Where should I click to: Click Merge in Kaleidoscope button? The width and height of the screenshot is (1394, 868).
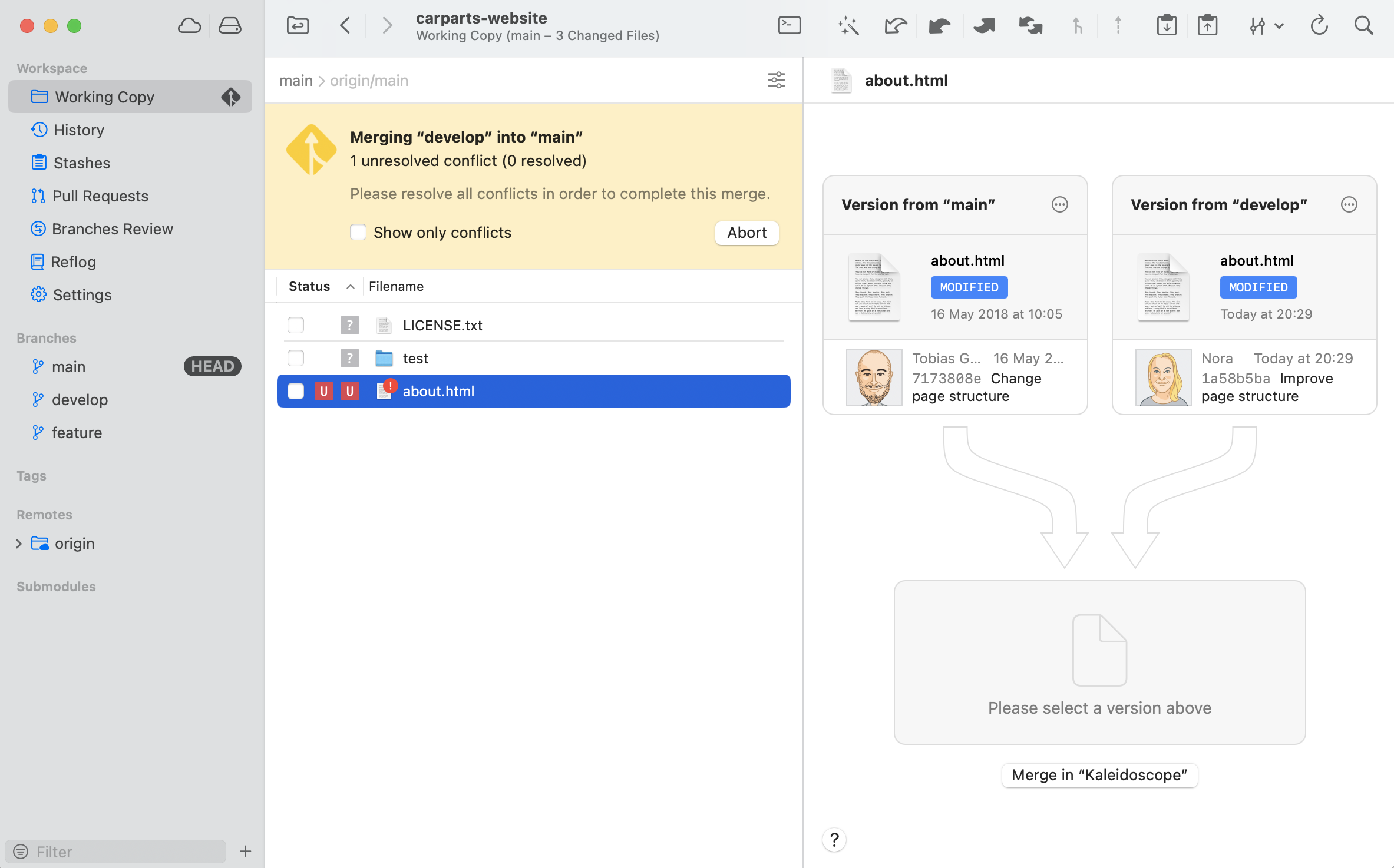click(x=1099, y=775)
